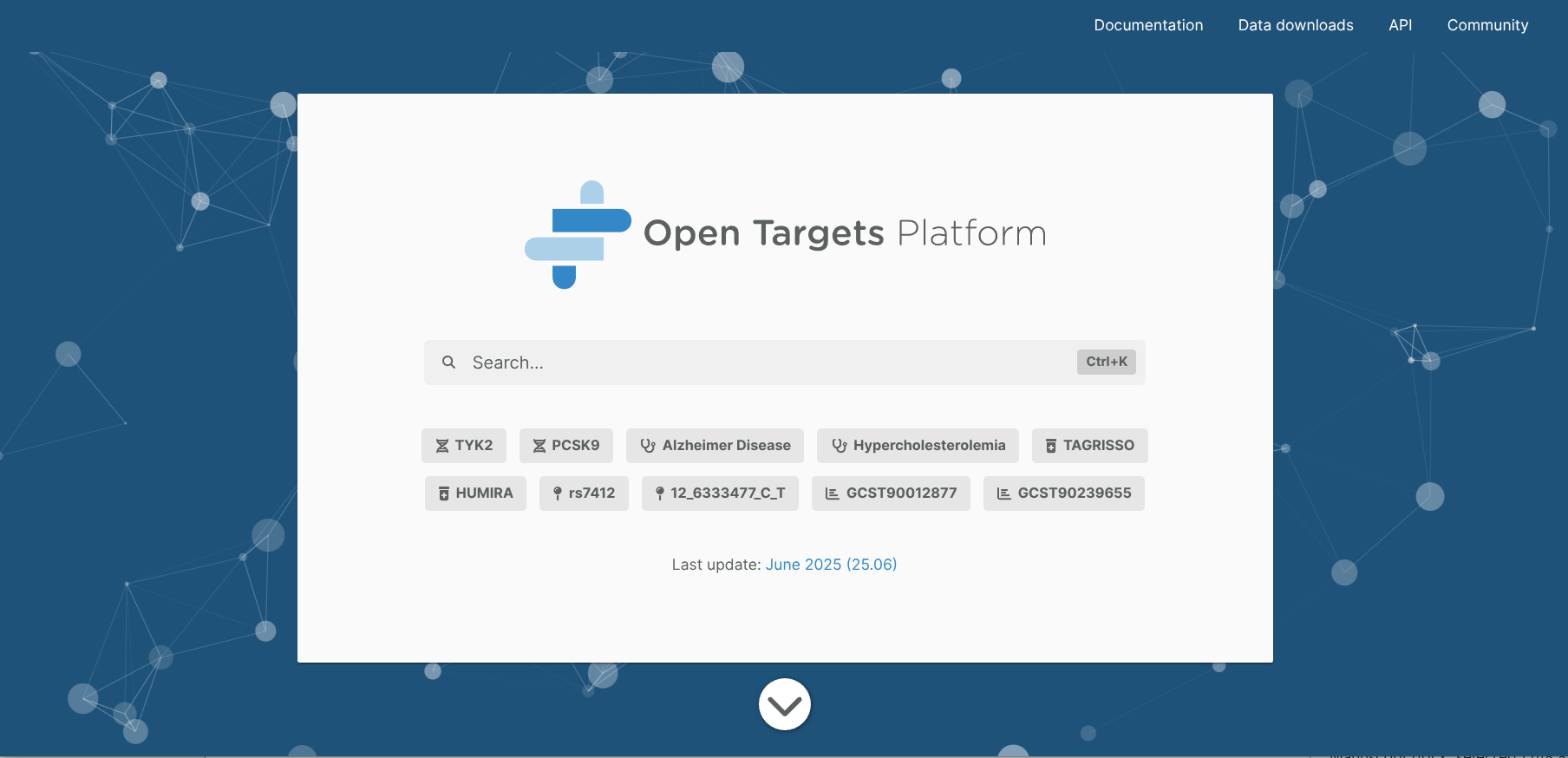
Task: Click the Ctrl+K shortcut badge
Action: point(1106,362)
